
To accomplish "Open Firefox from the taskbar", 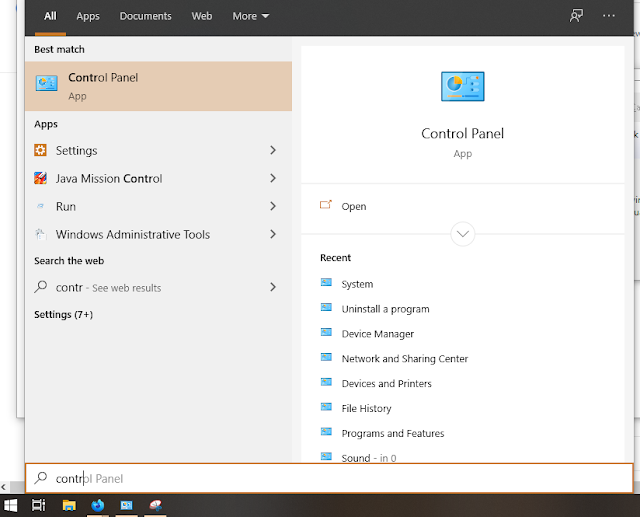I will (x=98, y=506).
